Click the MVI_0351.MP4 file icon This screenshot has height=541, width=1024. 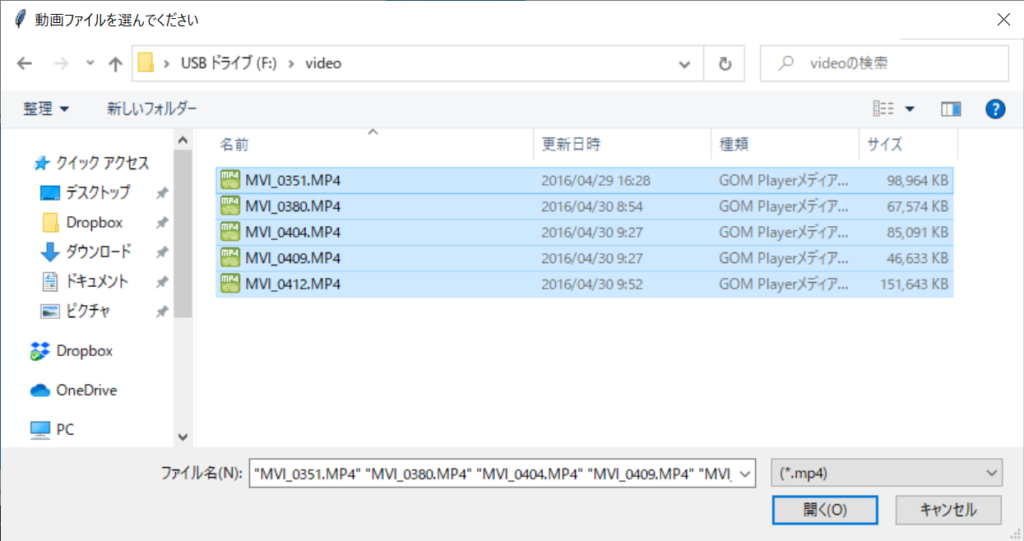230,180
